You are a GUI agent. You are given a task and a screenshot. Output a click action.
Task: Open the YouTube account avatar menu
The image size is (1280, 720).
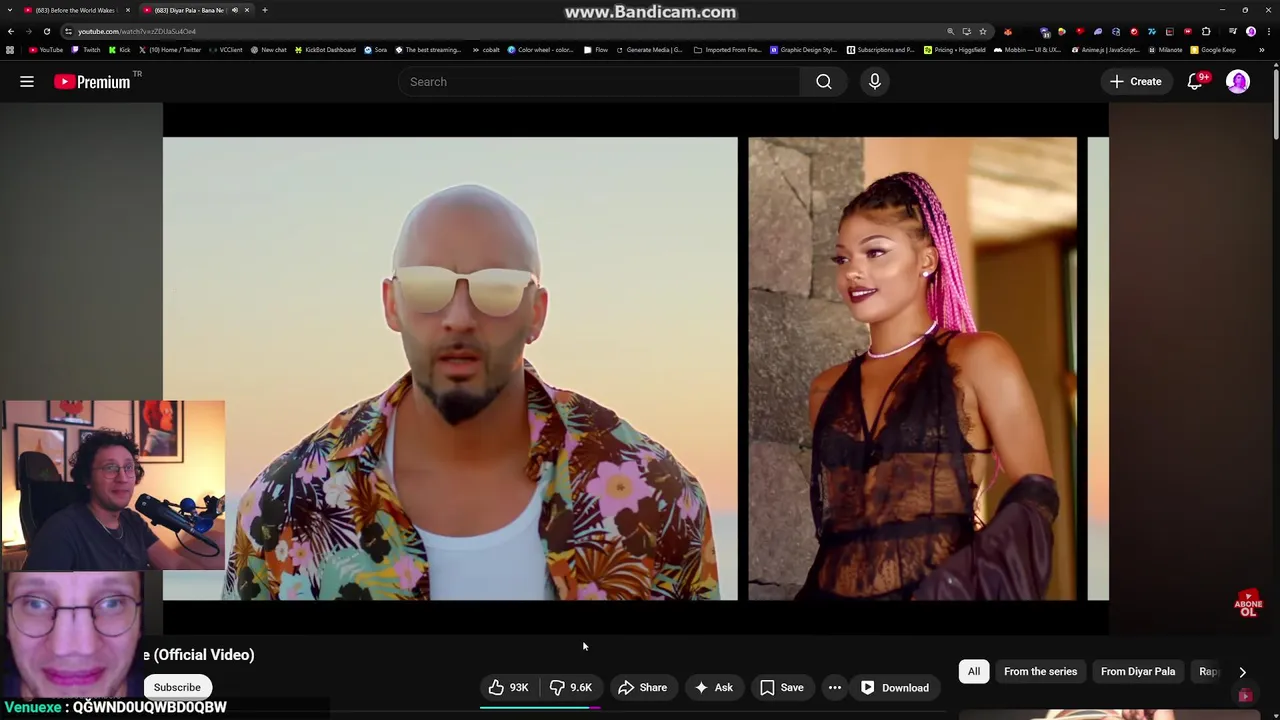1238,82
